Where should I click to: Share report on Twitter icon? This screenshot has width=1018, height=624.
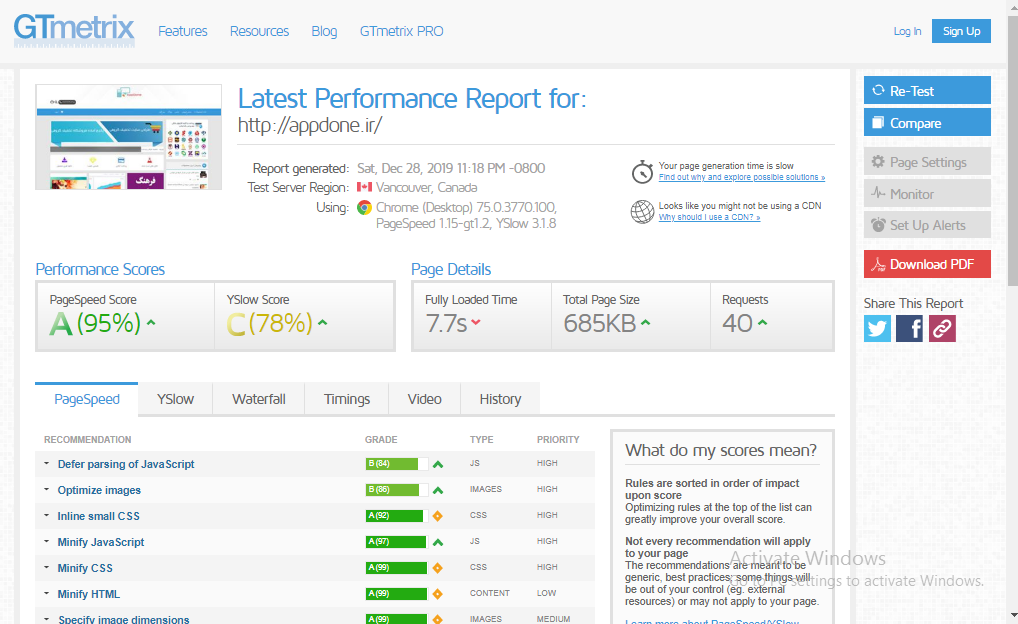877,328
